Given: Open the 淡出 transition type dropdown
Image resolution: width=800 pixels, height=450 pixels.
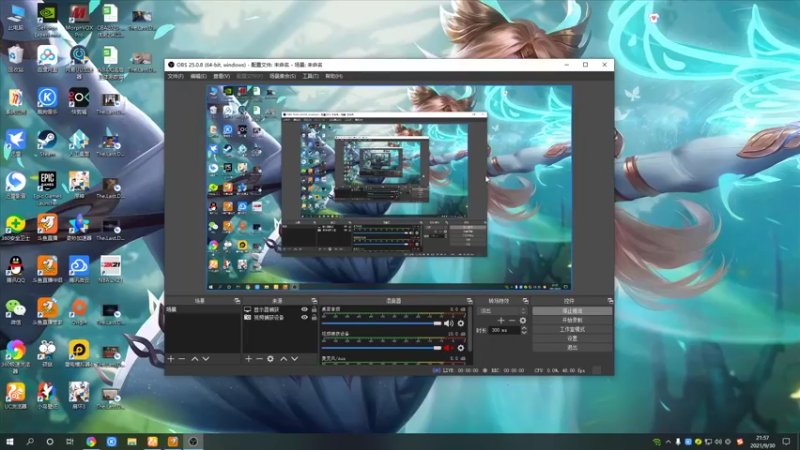Looking at the screenshot, I should [x=502, y=311].
